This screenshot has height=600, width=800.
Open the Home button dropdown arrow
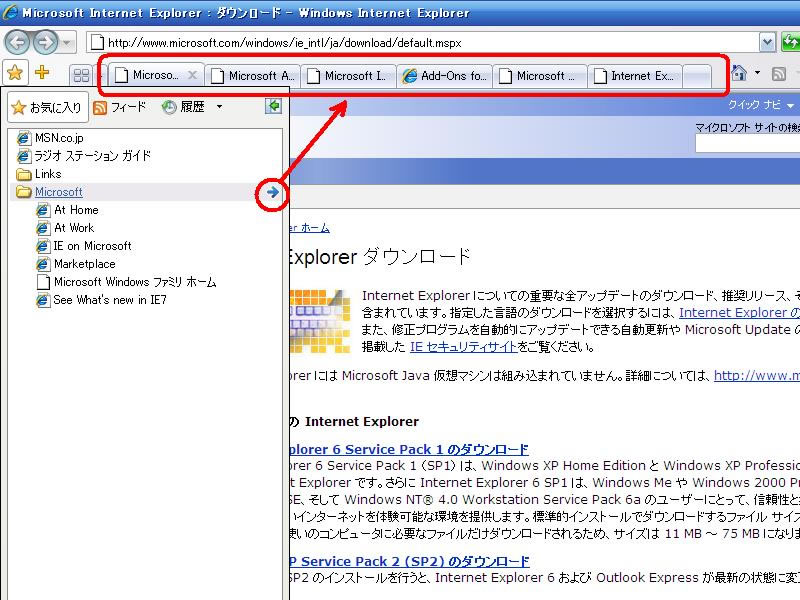click(x=758, y=73)
